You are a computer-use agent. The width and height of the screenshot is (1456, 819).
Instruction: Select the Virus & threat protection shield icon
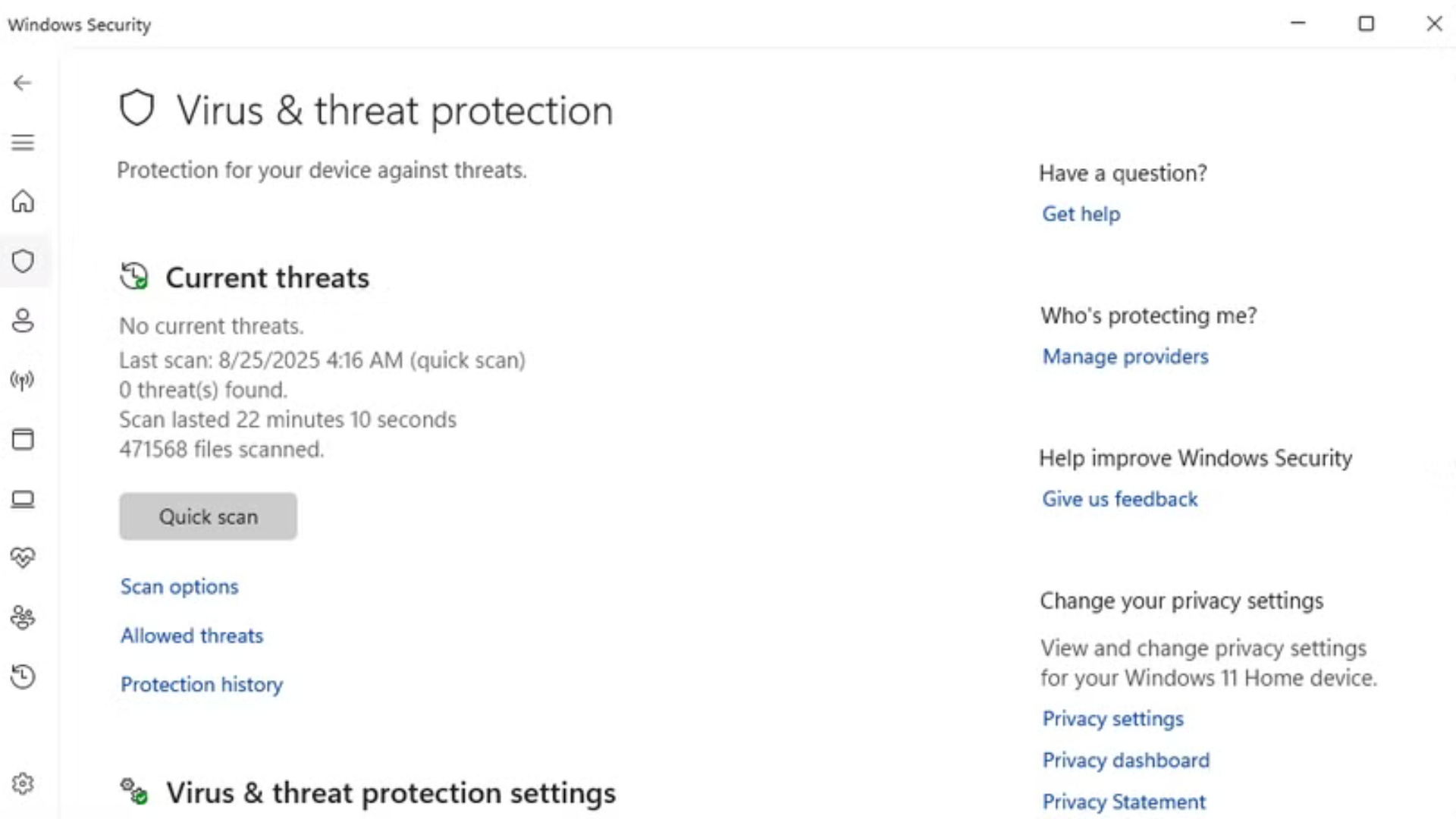point(24,261)
